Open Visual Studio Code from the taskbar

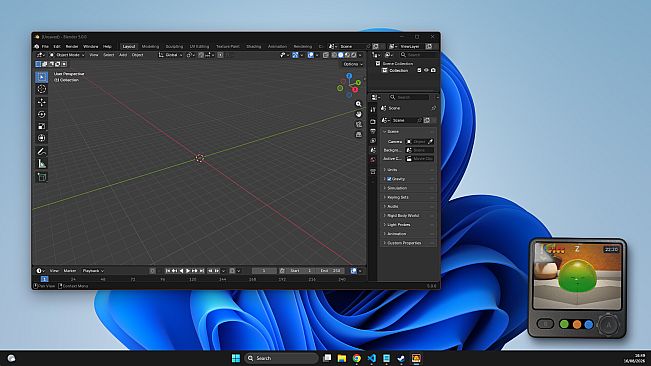click(x=372, y=358)
